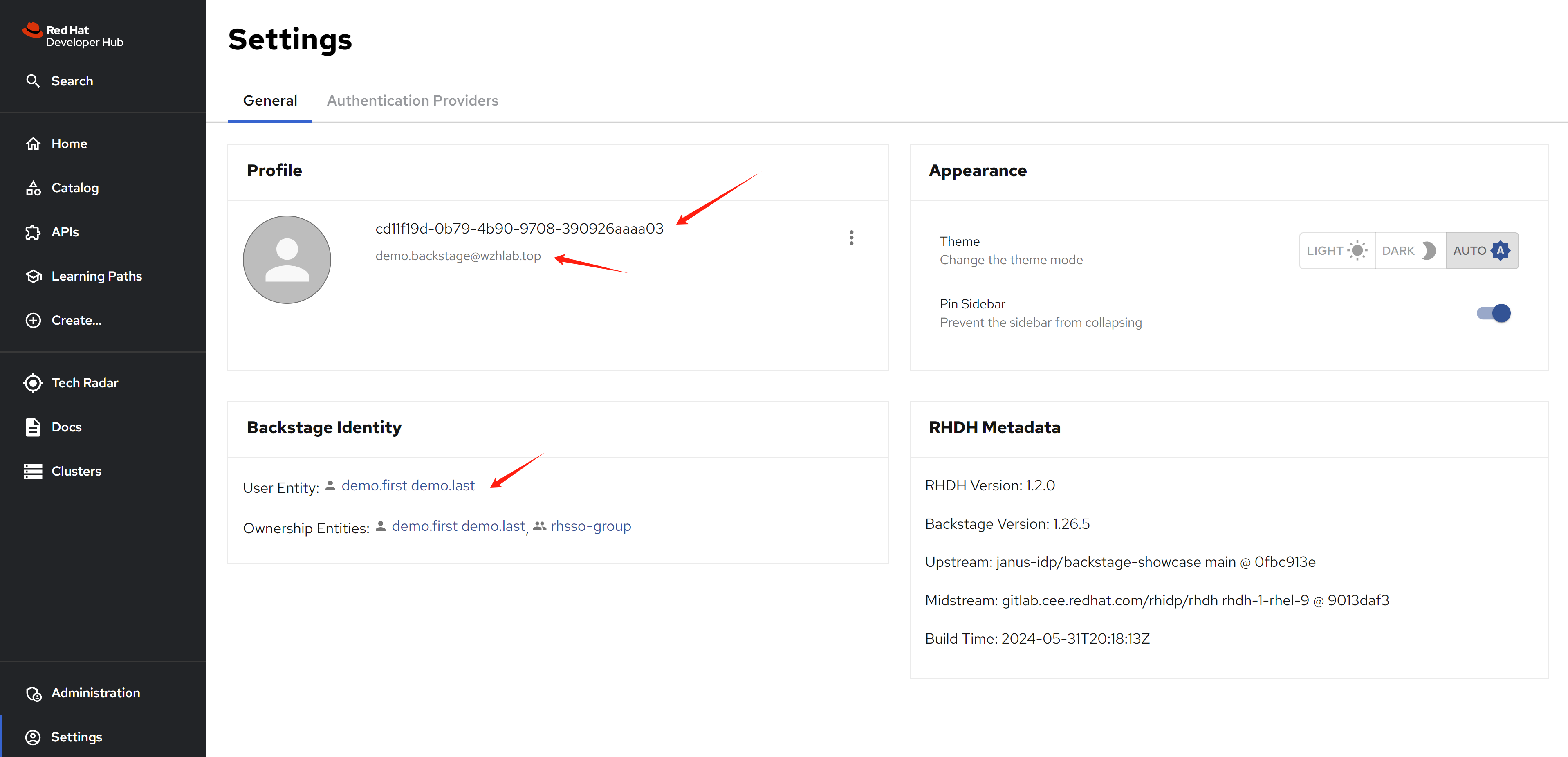Click the APIs puzzle icon

coord(33,232)
